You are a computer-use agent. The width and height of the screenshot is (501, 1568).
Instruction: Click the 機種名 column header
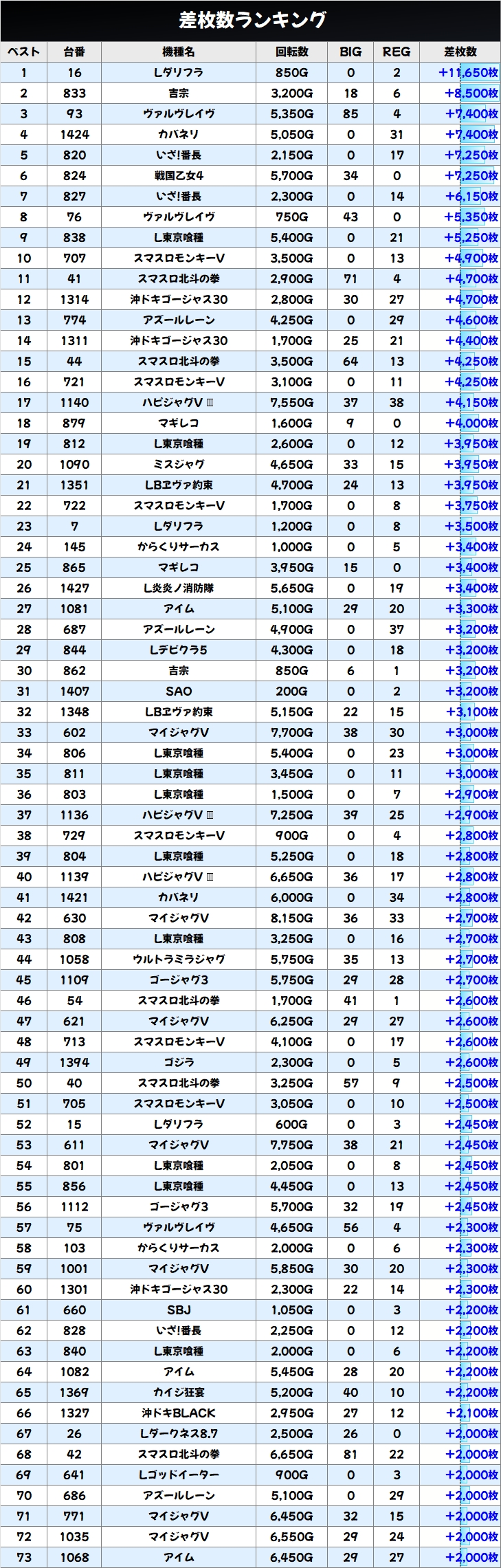click(179, 52)
